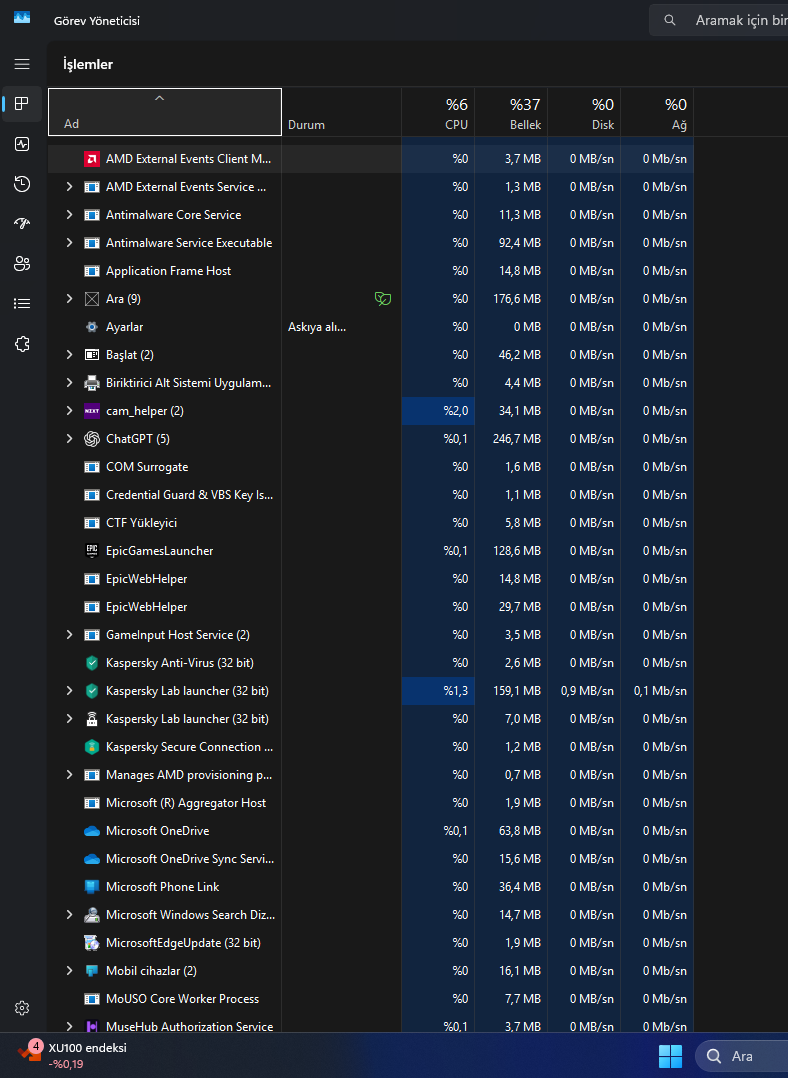The image size is (788, 1078).
Task: Open the Performance sidebar icon
Action: click(x=22, y=144)
